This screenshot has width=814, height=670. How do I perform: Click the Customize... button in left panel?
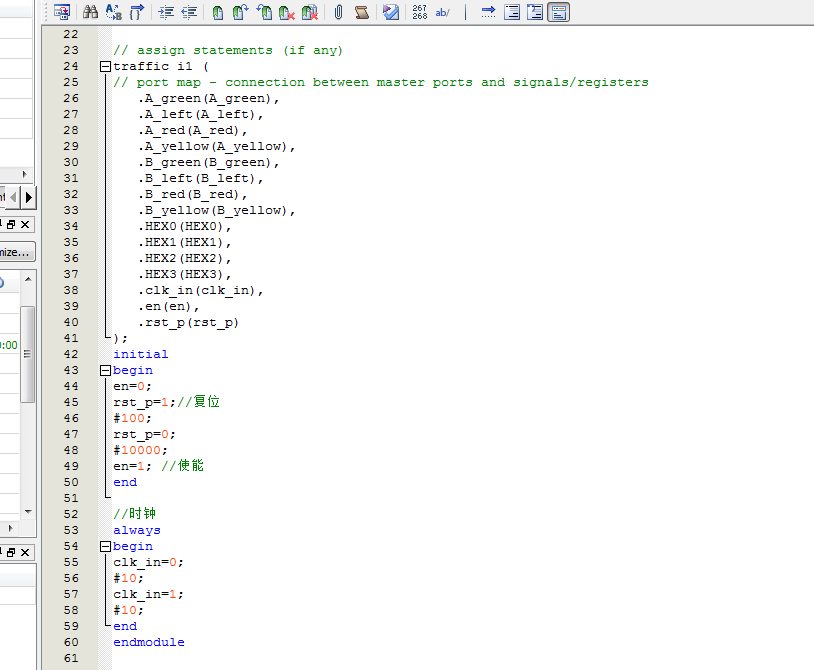pos(17,252)
